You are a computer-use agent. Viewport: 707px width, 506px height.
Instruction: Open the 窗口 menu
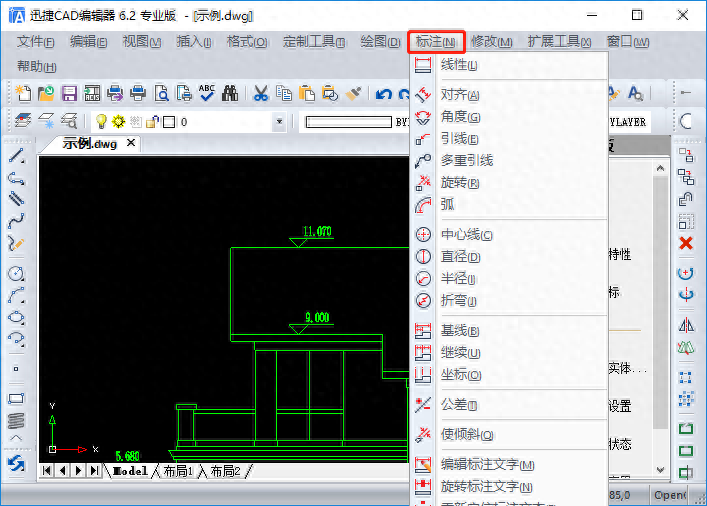point(628,42)
